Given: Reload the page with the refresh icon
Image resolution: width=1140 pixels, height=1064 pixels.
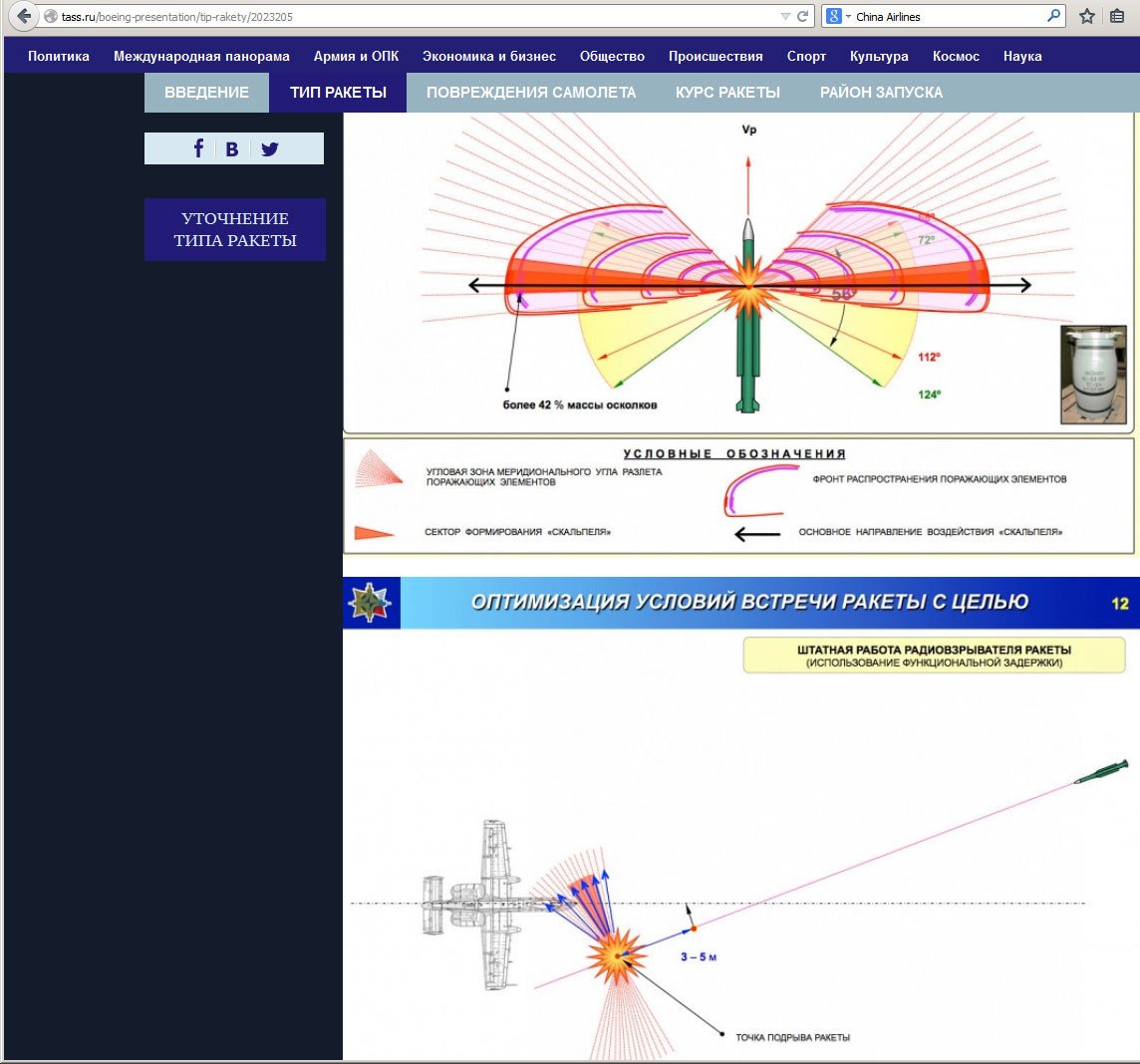Looking at the screenshot, I should 802,17.
